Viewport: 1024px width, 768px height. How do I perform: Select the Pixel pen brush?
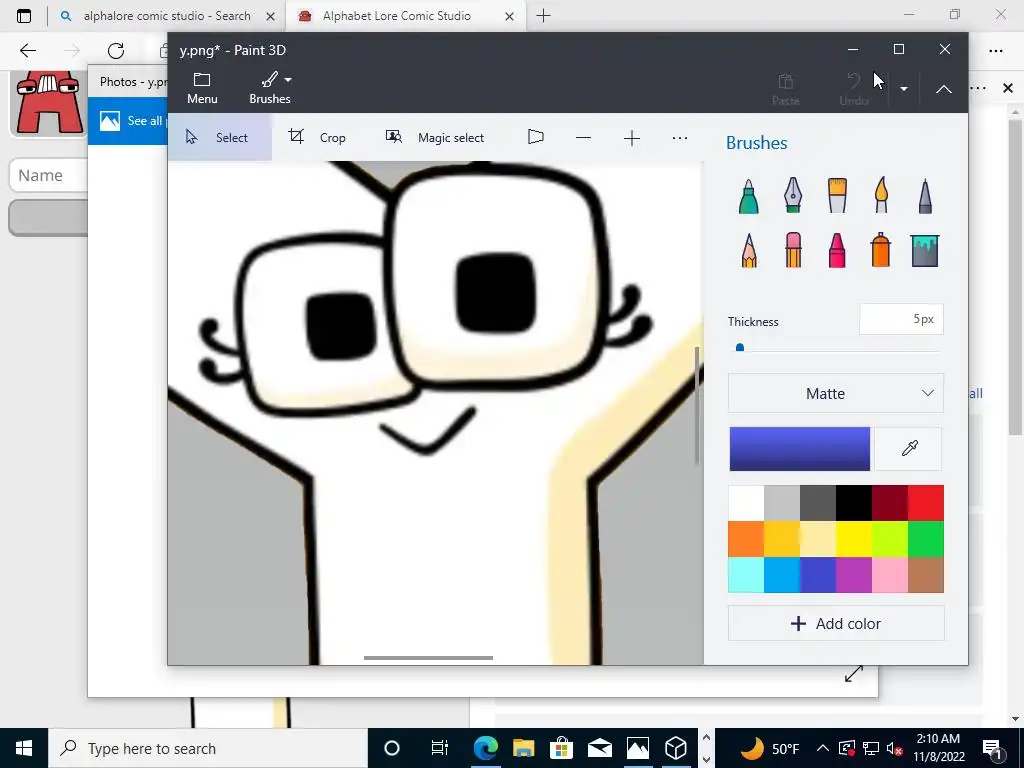[925, 196]
